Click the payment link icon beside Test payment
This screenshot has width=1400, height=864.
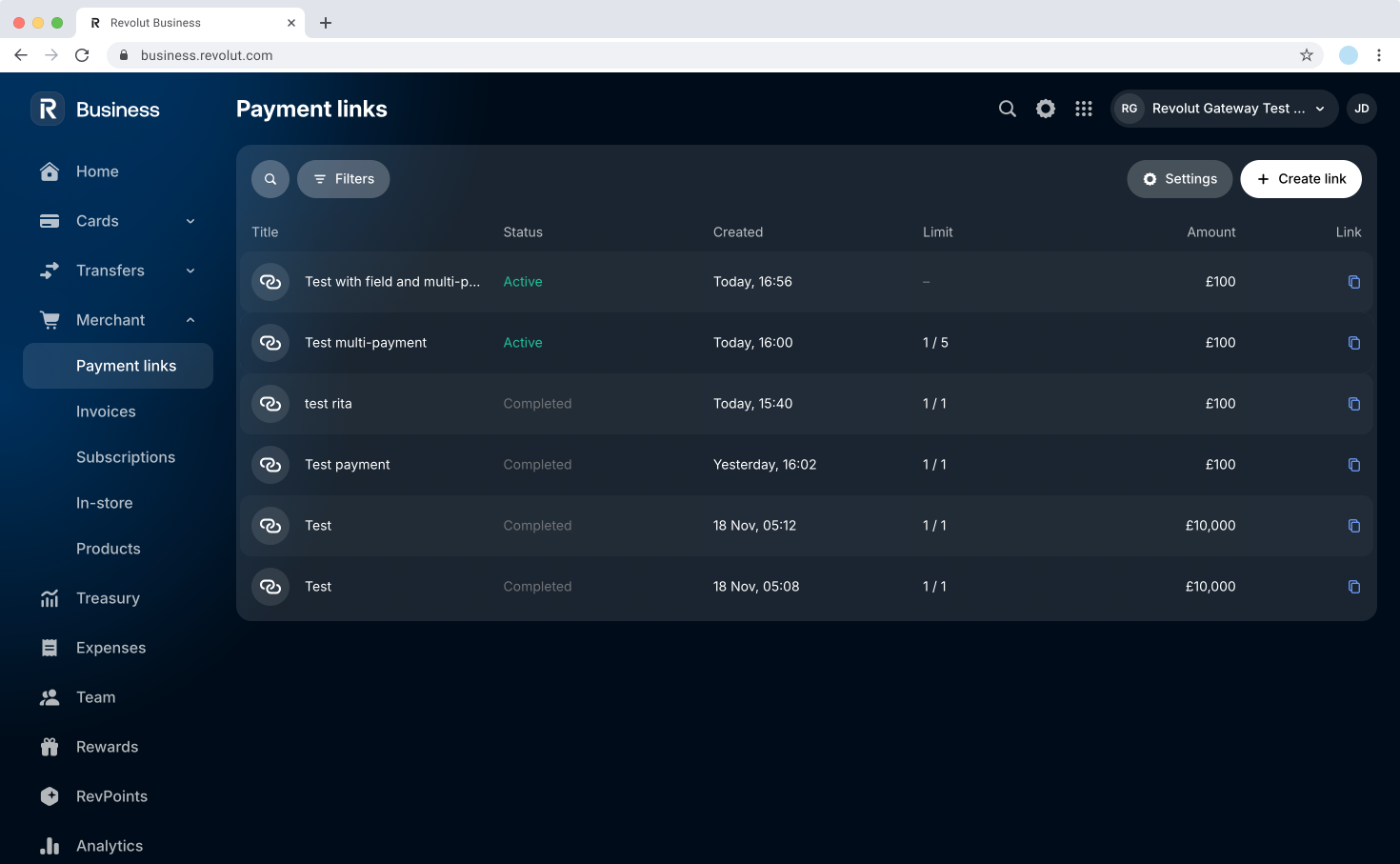pyautogui.click(x=270, y=465)
